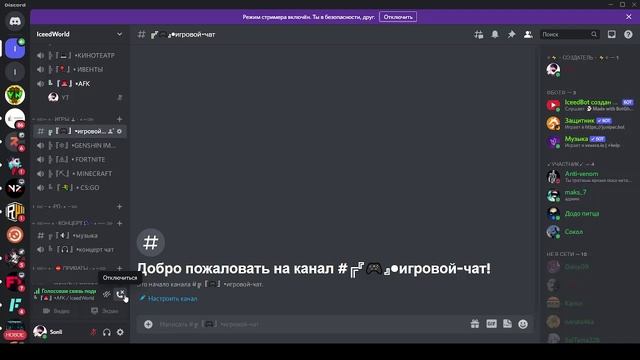Viewport: 640px width, 360px height.
Task: Open the Защитник bot profile
Action: tap(590, 123)
